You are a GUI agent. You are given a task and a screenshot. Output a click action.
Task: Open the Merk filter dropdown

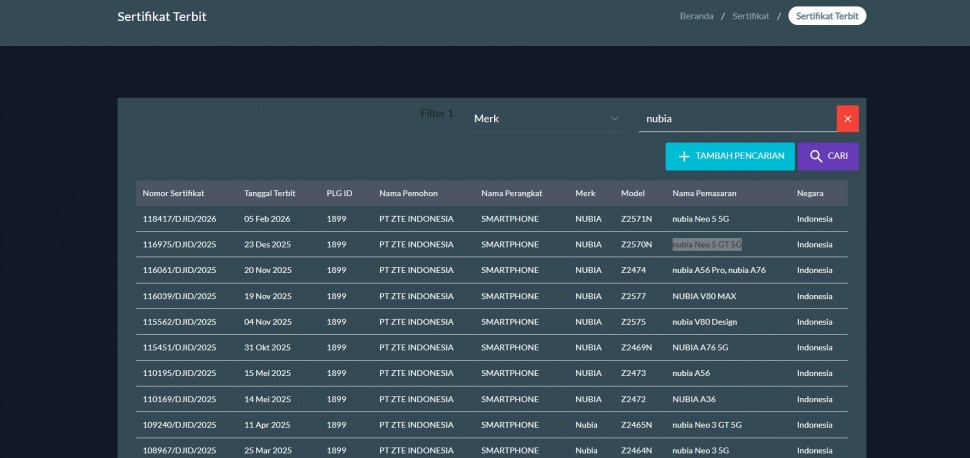coord(546,119)
